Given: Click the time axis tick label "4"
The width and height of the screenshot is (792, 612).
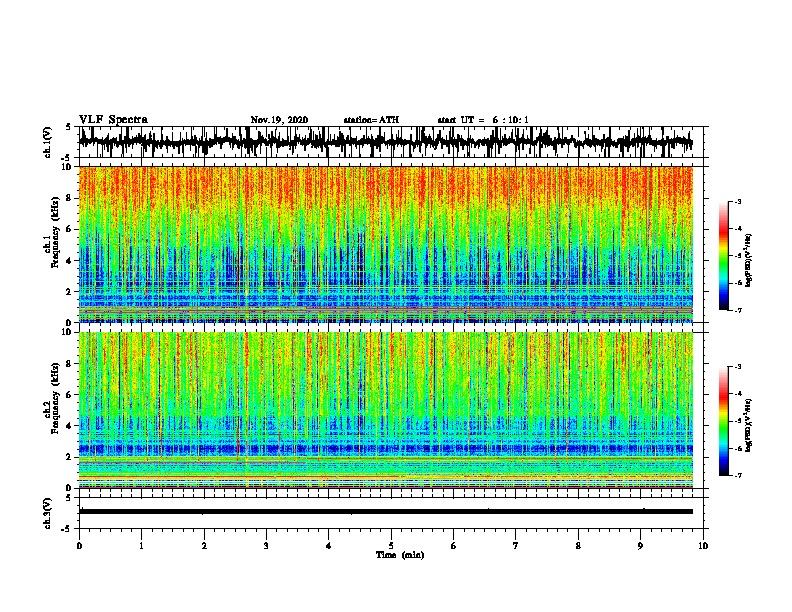Looking at the screenshot, I should 329,546.
